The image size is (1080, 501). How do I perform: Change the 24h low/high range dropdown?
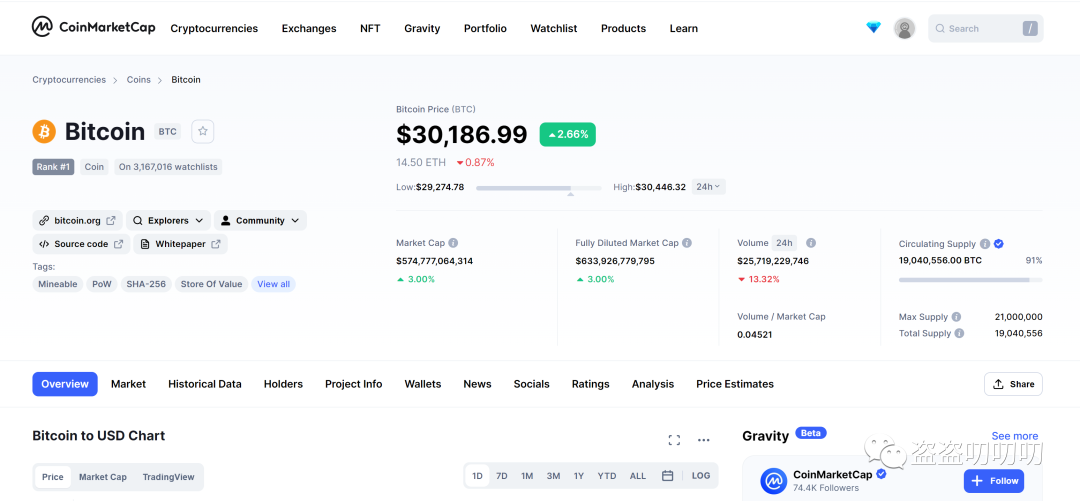click(708, 187)
